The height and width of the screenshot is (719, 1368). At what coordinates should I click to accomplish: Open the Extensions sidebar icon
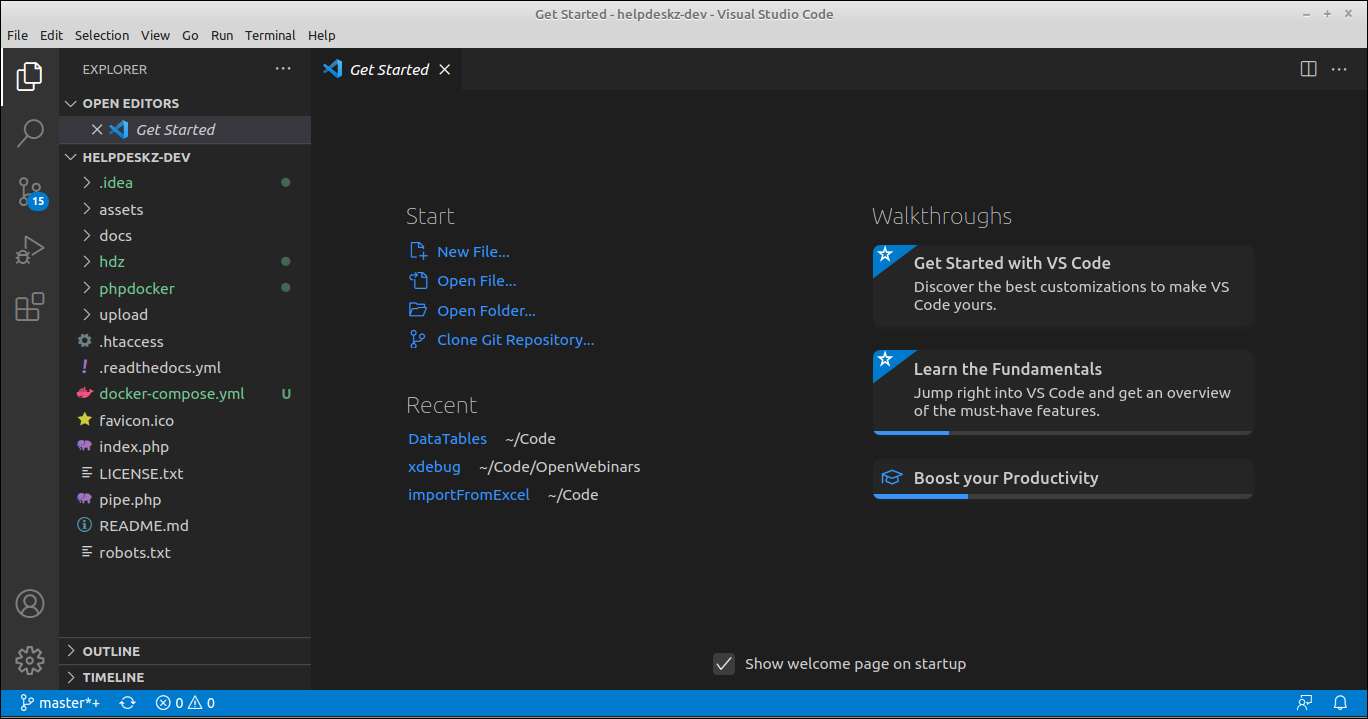tap(30, 307)
